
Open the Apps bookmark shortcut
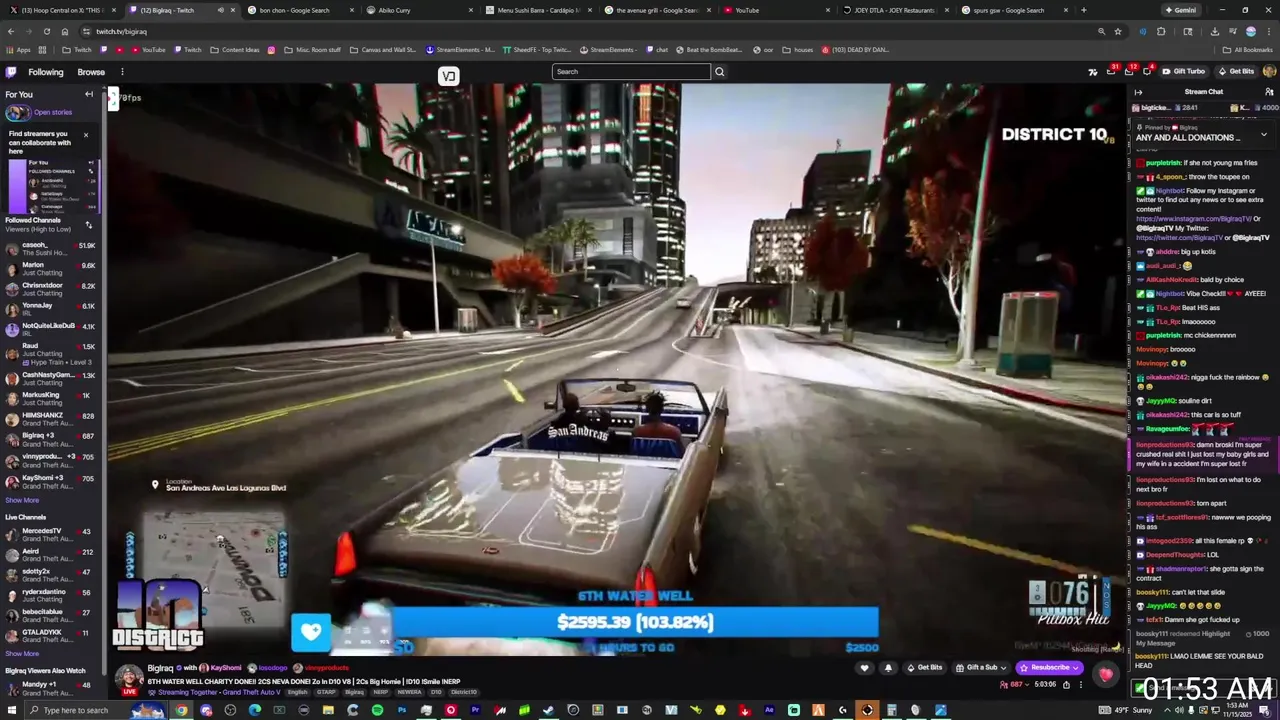pyautogui.click(x=19, y=50)
